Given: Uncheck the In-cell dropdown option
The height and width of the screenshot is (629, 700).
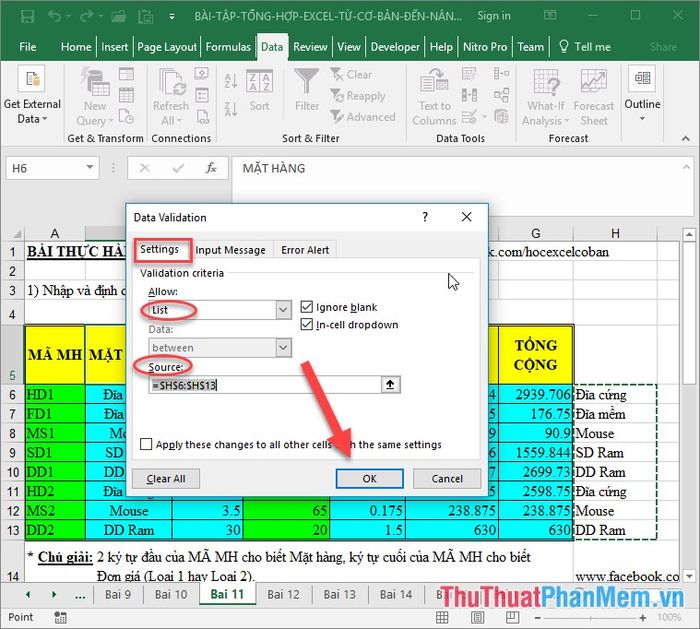Looking at the screenshot, I should (307, 325).
